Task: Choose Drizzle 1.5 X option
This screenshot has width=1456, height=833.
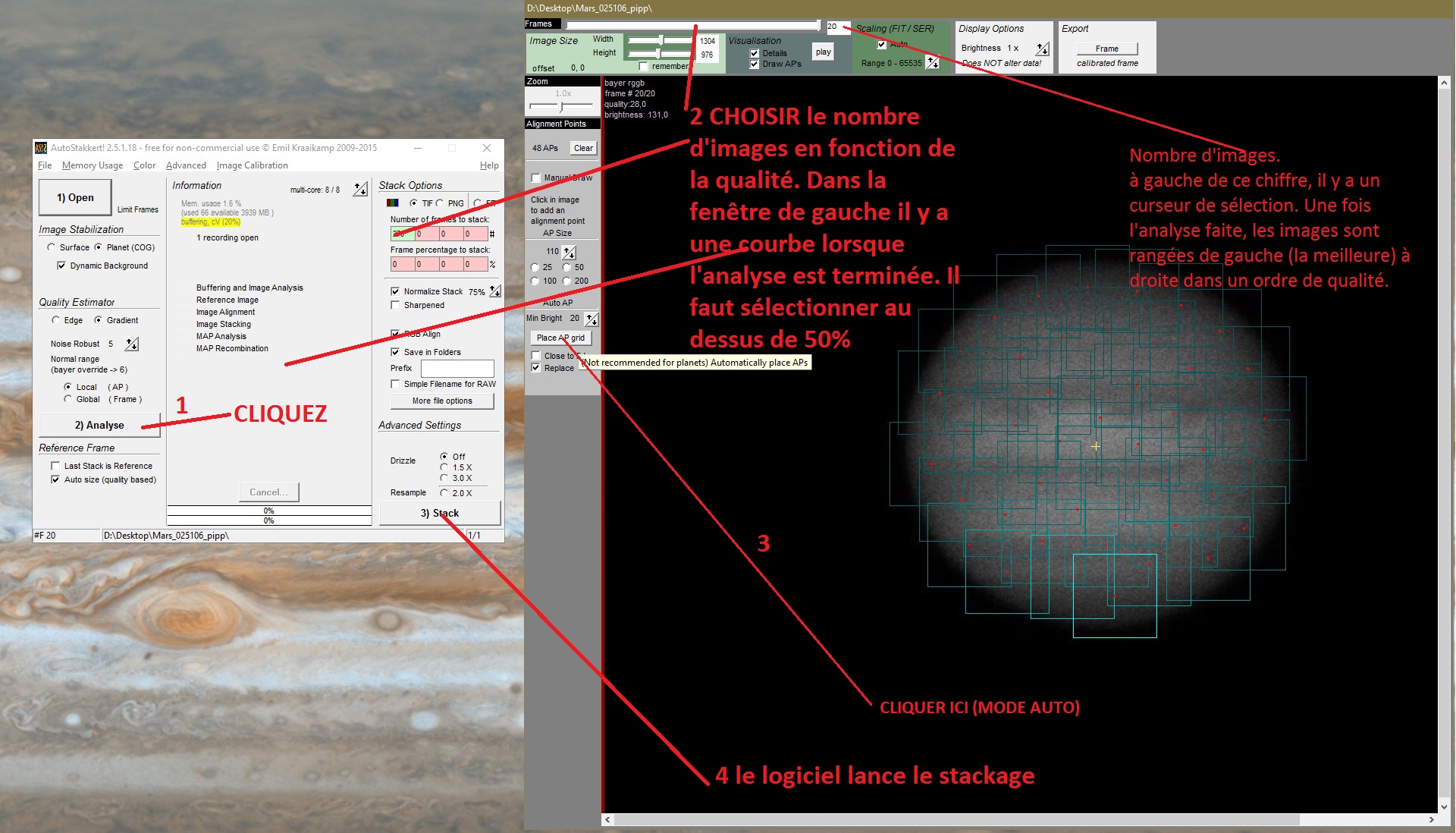Action: click(444, 467)
